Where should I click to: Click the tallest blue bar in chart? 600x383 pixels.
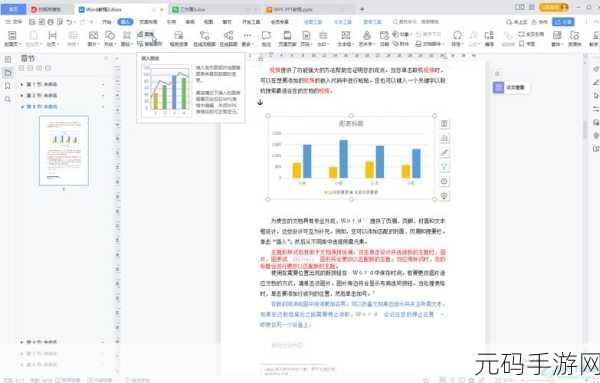[344, 159]
